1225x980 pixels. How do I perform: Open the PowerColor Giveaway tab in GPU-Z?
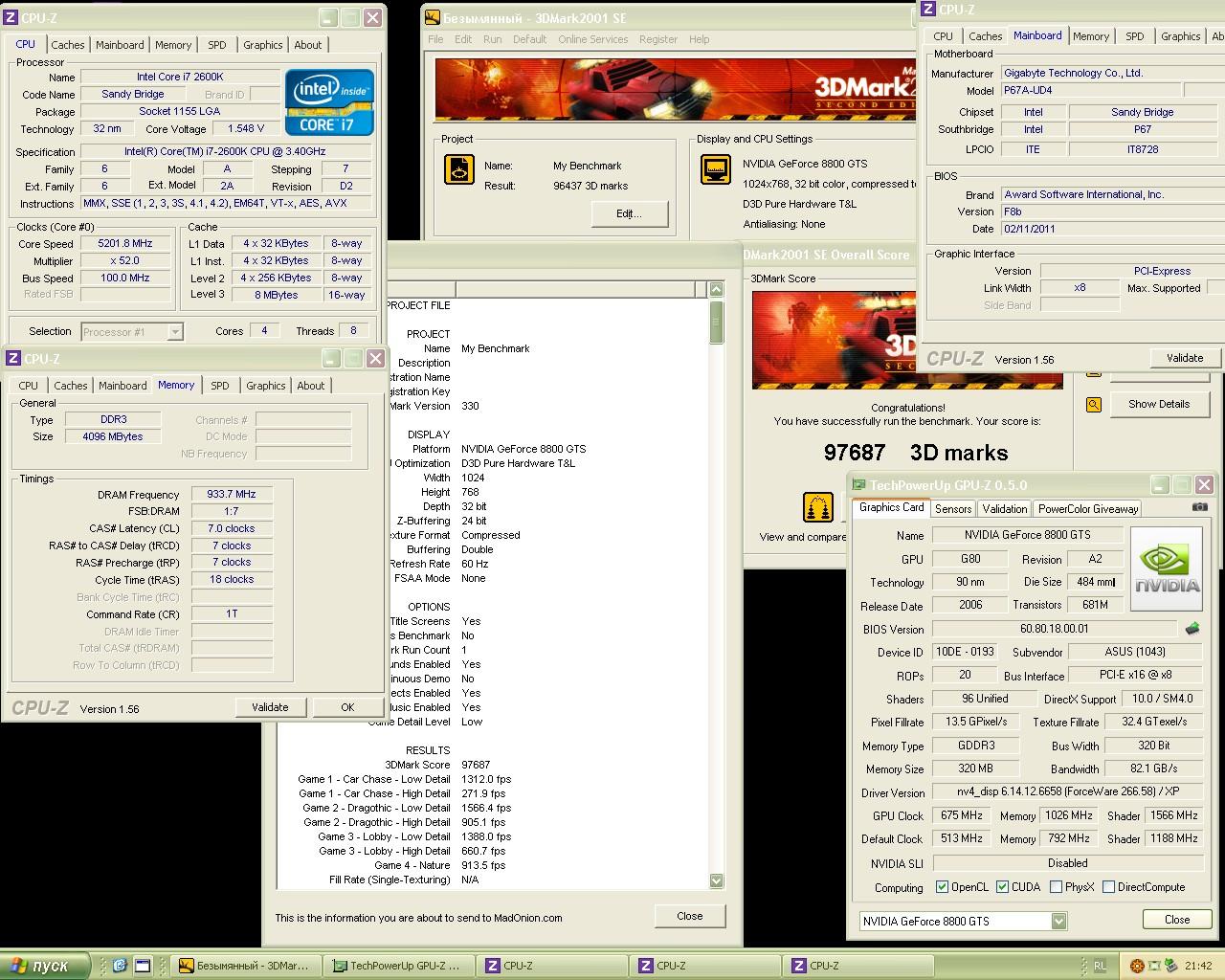click(x=1088, y=509)
